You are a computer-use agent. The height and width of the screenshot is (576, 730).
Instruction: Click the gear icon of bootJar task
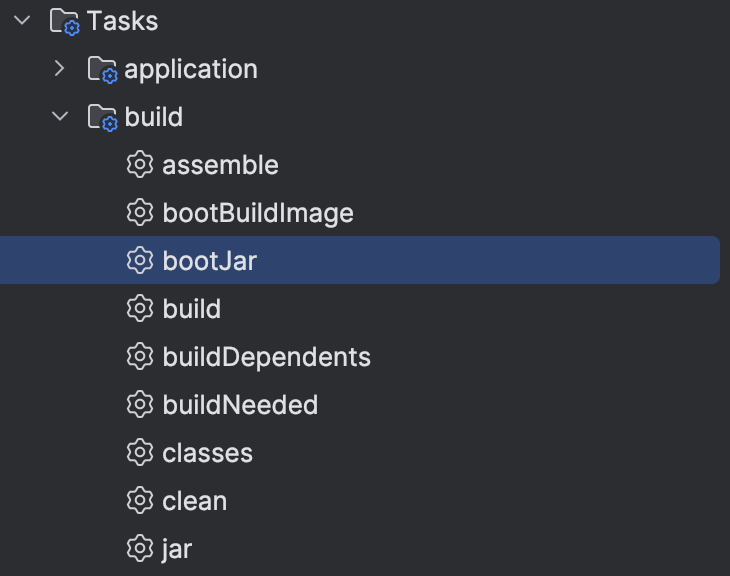tap(140, 260)
